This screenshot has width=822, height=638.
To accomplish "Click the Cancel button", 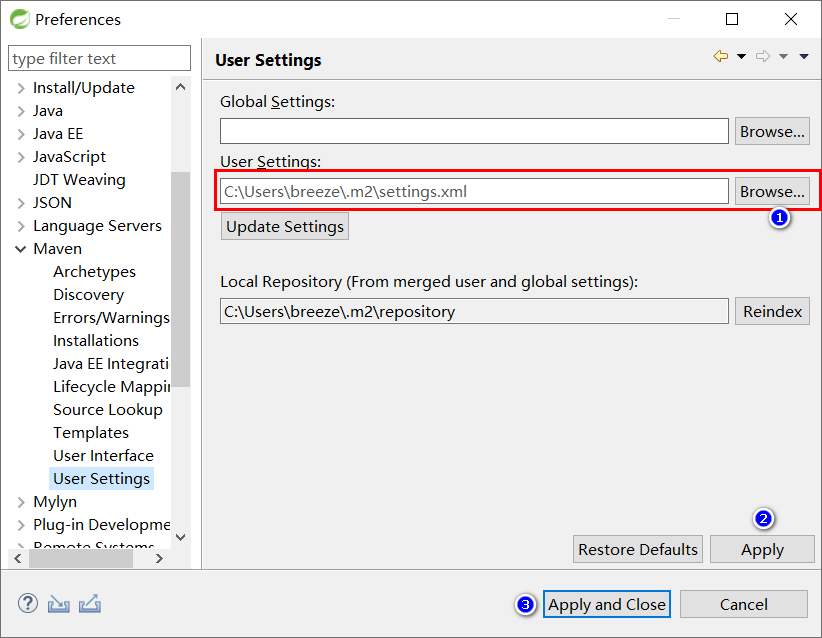I will click(744, 604).
